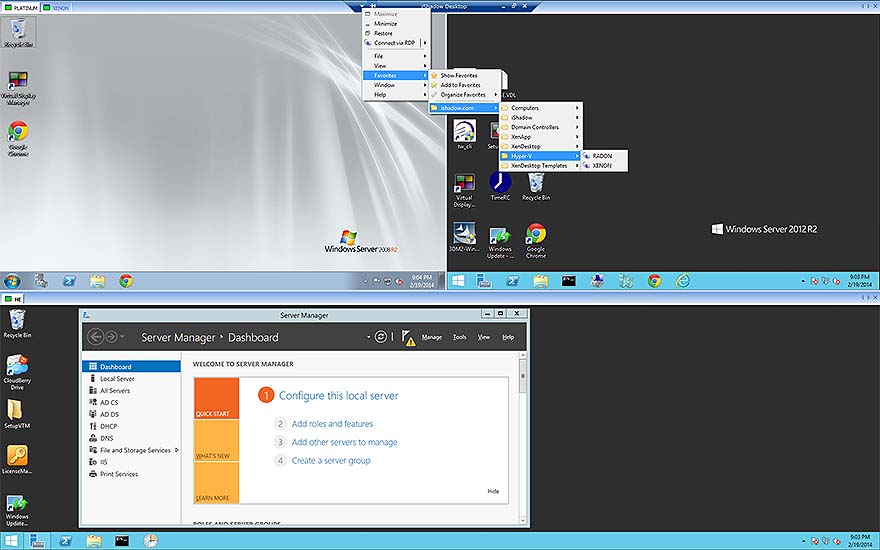The image size is (880, 550).
Task: Go back in Server Manager
Action: point(96,337)
